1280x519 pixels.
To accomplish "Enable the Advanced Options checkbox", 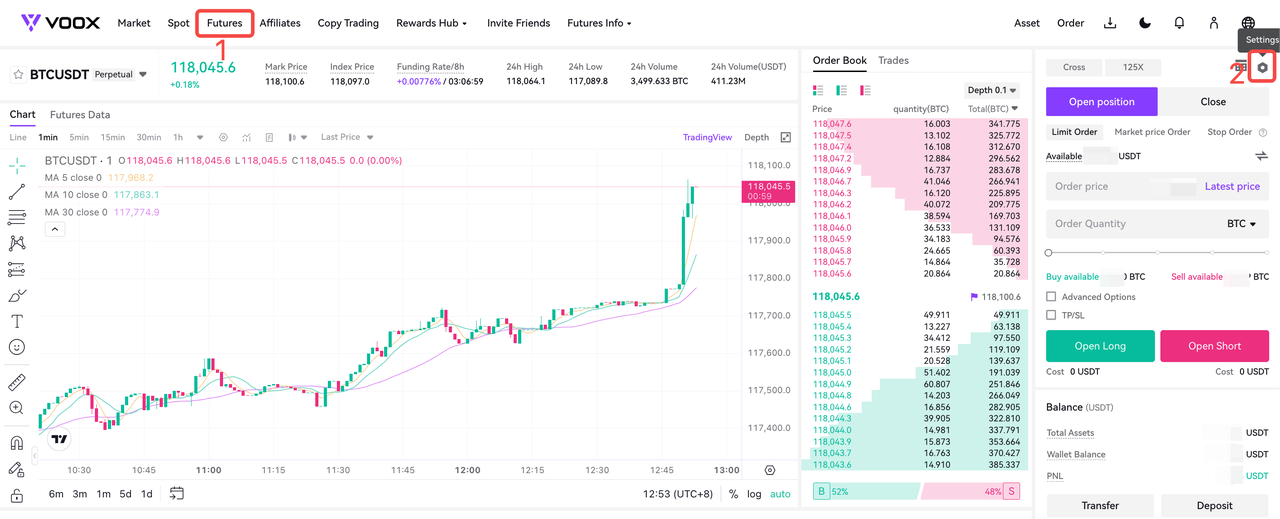I will (x=1051, y=297).
